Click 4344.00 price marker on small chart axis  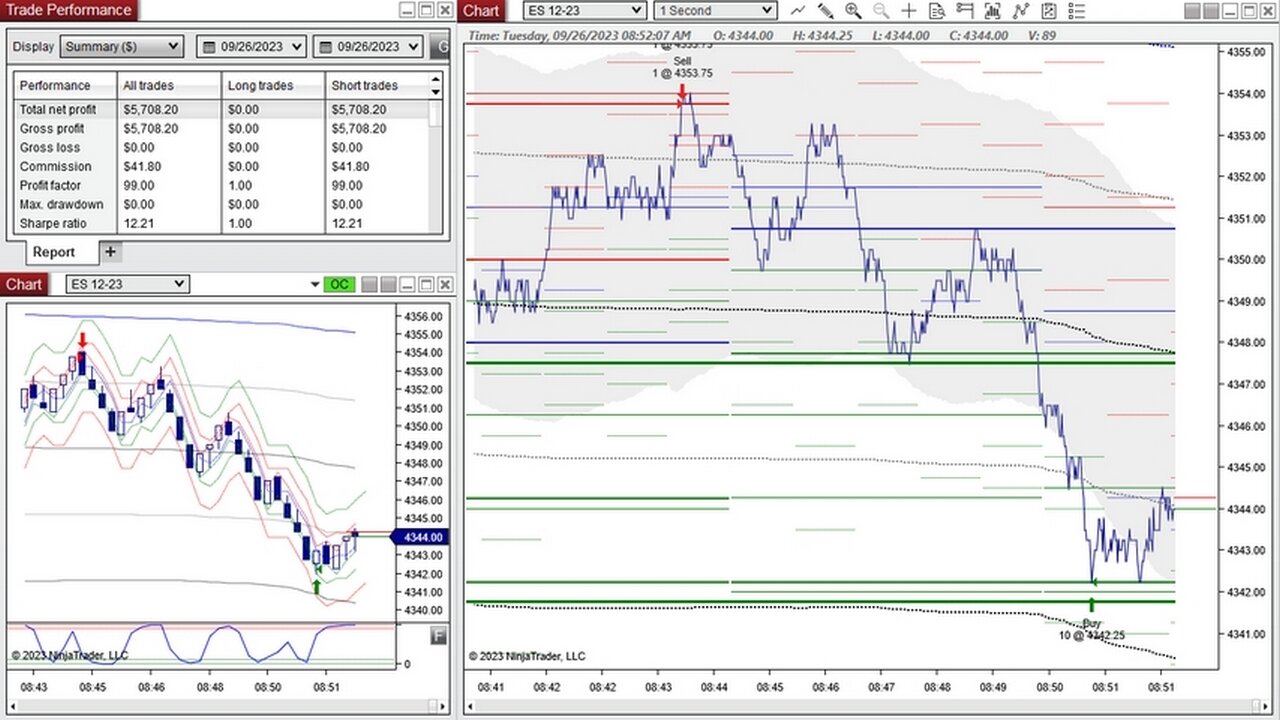(x=421, y=537)
